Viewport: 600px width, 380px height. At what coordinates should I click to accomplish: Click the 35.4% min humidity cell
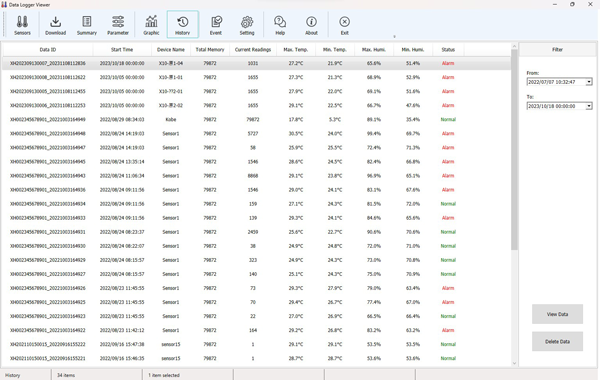click(x=413, y=119)
